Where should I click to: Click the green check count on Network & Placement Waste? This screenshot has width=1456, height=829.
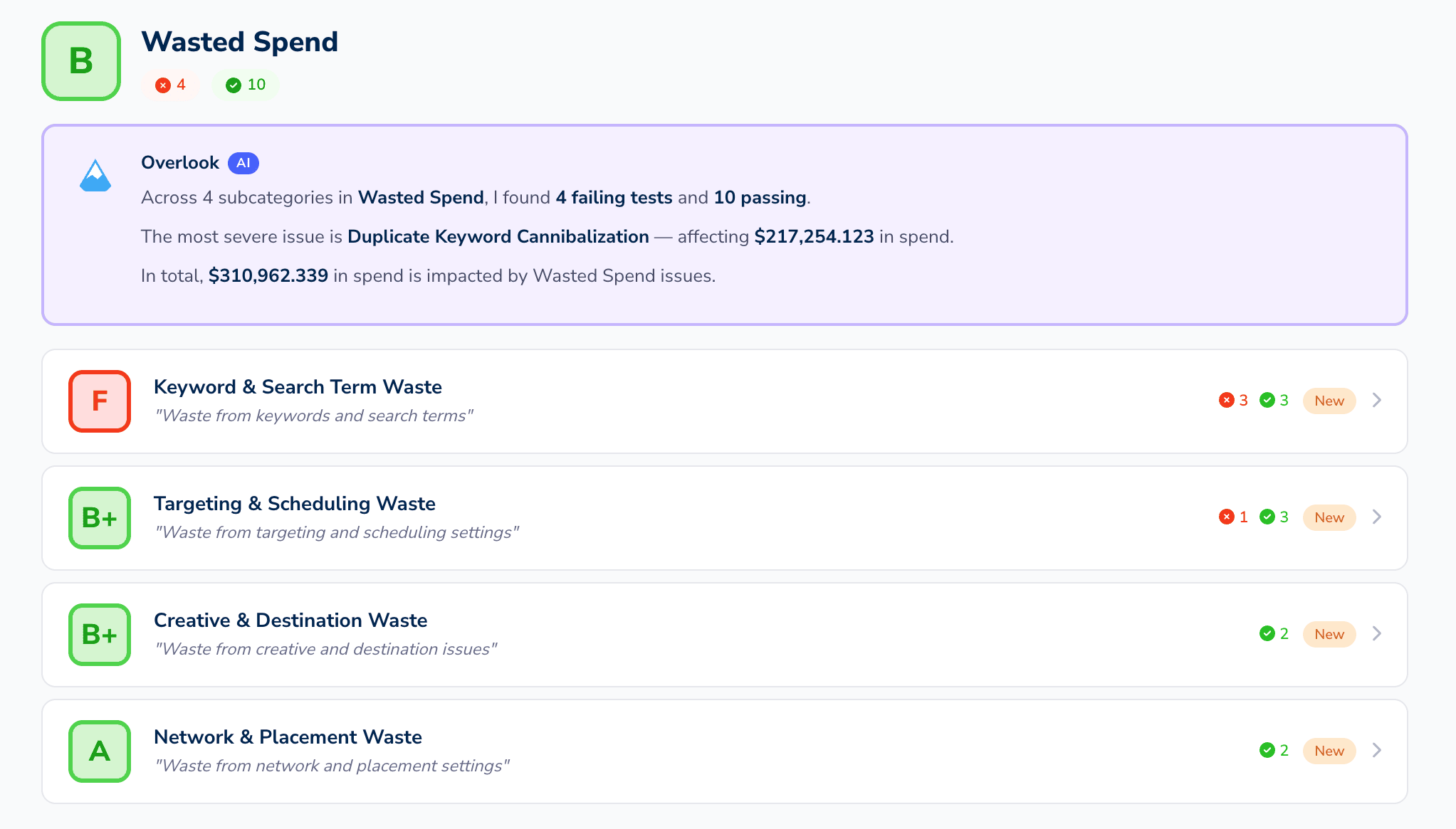click(1274, 751)
